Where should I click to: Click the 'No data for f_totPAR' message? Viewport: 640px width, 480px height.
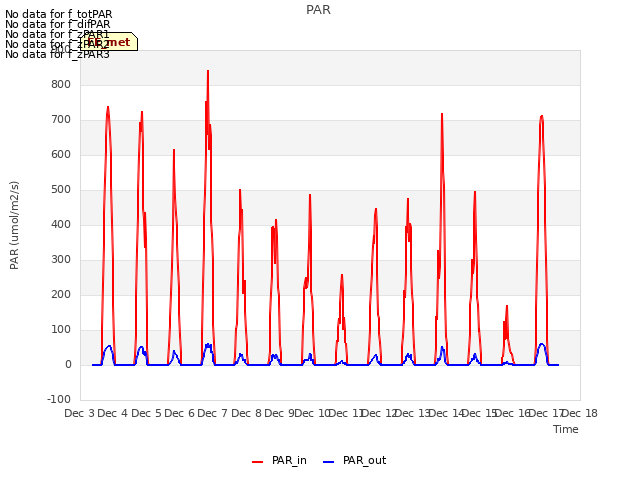pyautogui.click(x=59, y=14)
